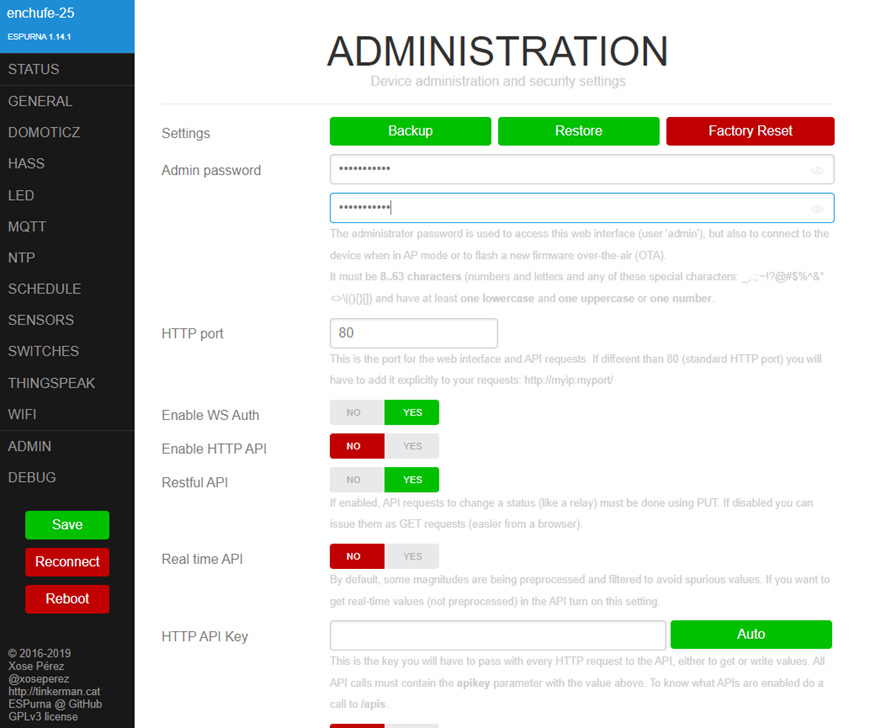The width and height of the screenshot is (886, 728).
Task: Go to the MQTT settings page
Action: pyautogui.click(x=27, y=226)
